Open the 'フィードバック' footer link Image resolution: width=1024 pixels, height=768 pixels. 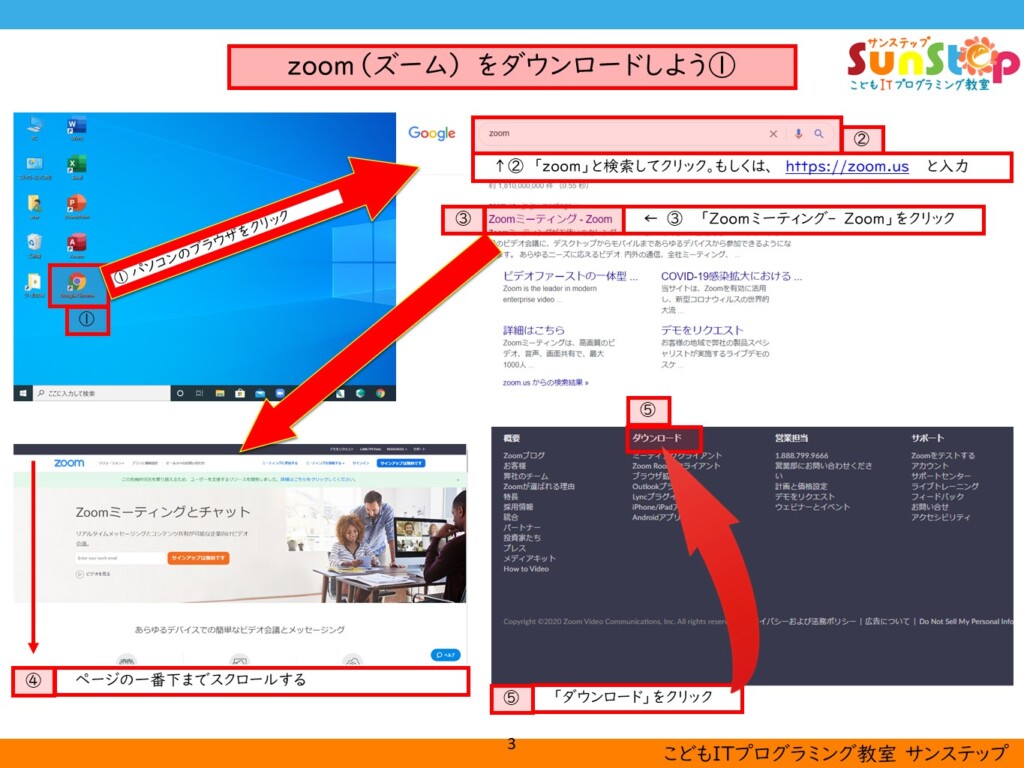[938, 497]
